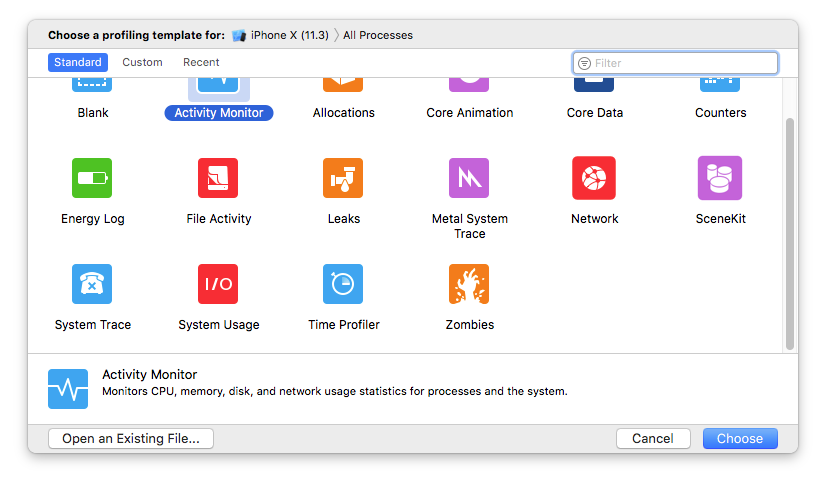The image size is (831, 485).
Task: Click the Allocations label
Action: [344, 112]
